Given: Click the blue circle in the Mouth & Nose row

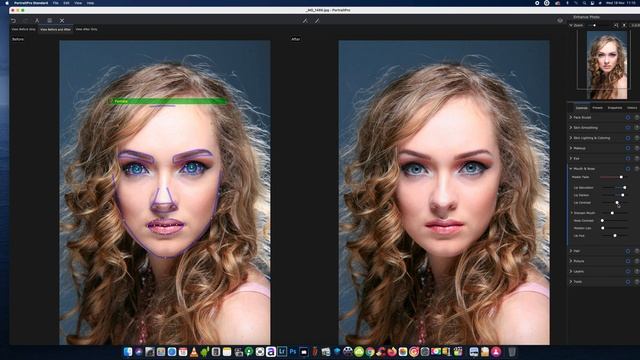Looking at the screenshot, I should tap(628, 168).
